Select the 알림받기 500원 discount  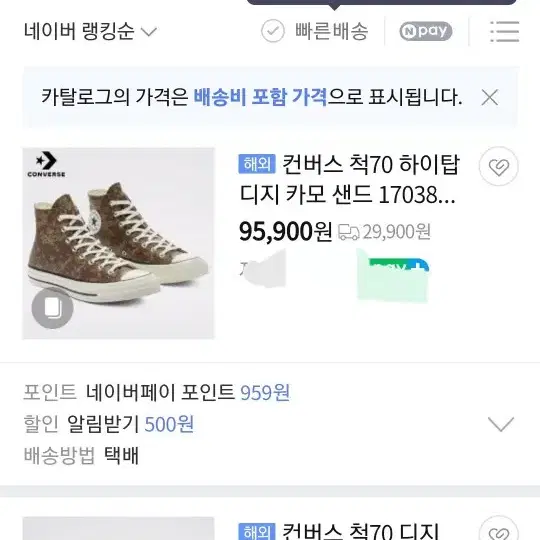pyautogui.click(x=130, y=424)
